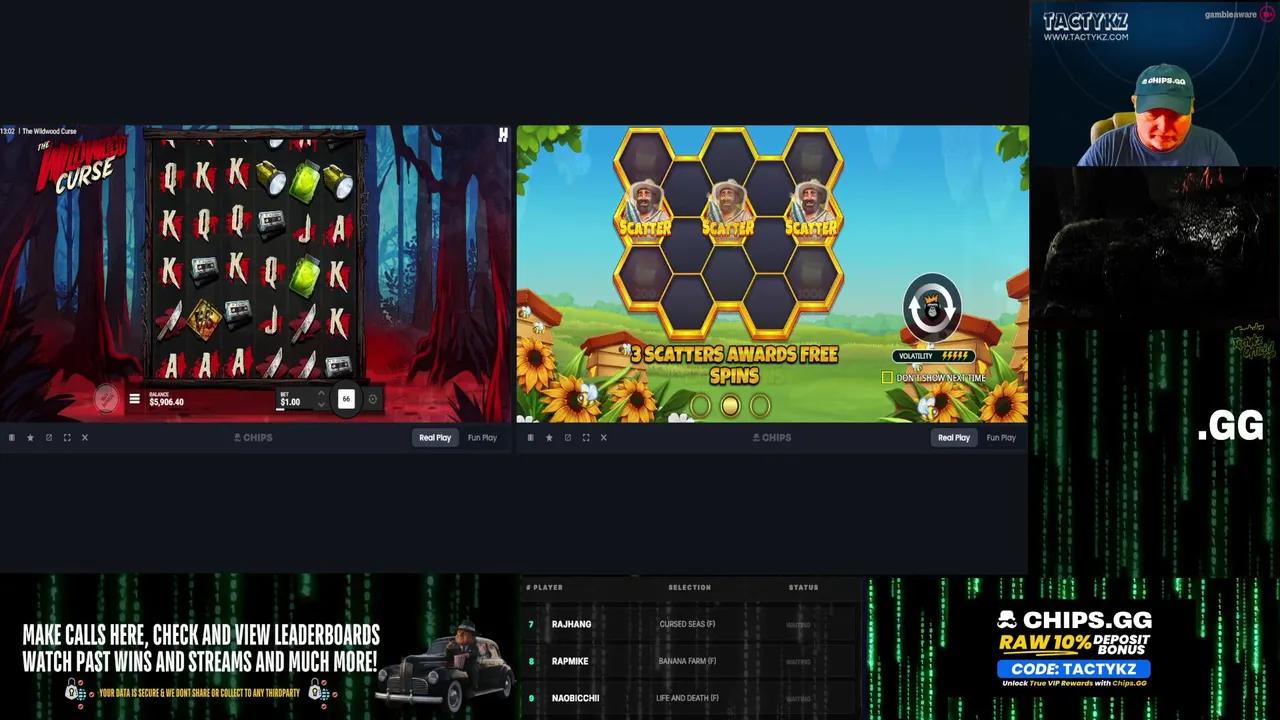Open the Wildwood Curse hamburger menu
Image resolution: width=1280 pixels, height=720 pixels.
(134, 399)
